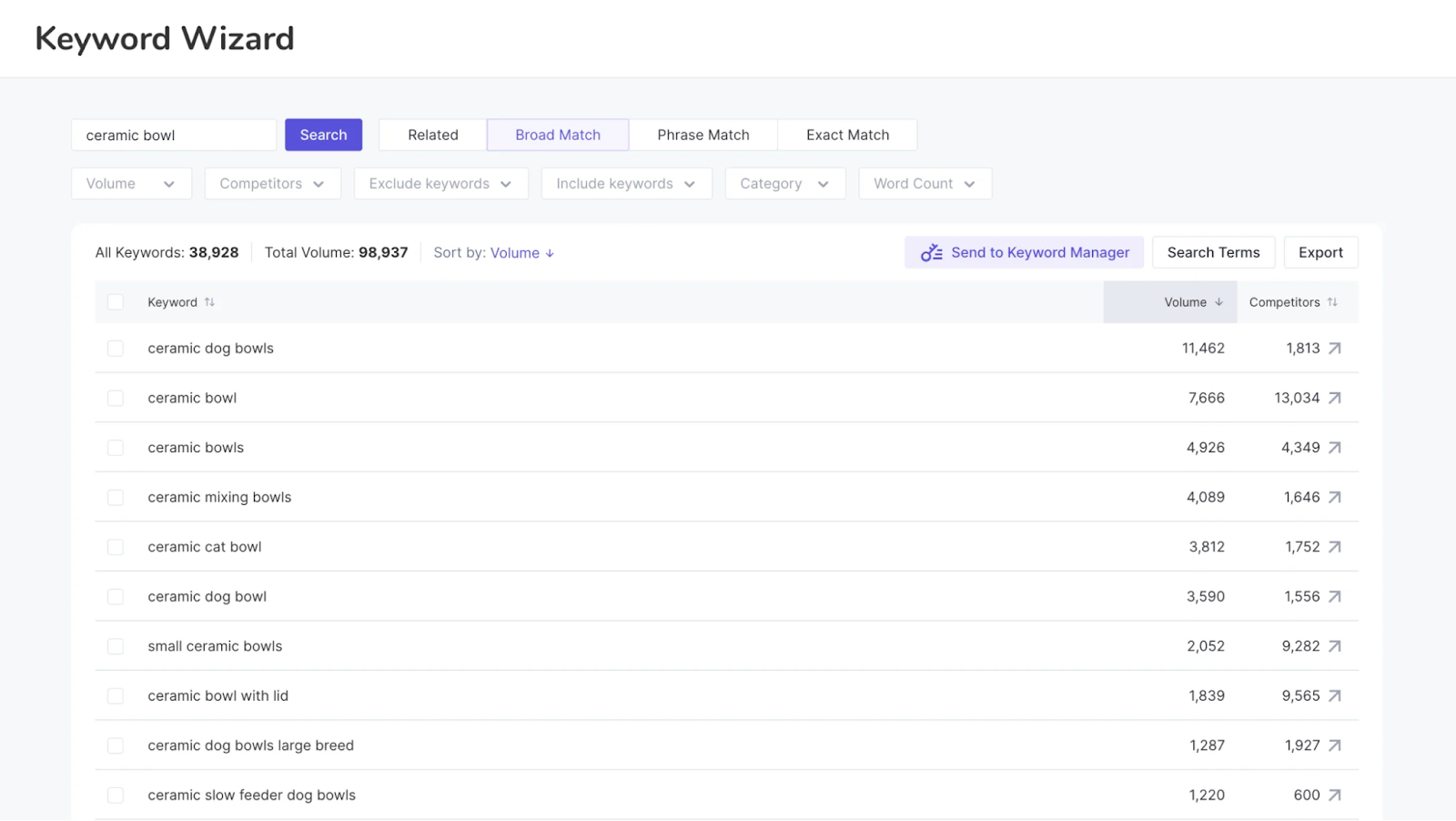Check the box for ceramic dog bowls

click(116, 349)
